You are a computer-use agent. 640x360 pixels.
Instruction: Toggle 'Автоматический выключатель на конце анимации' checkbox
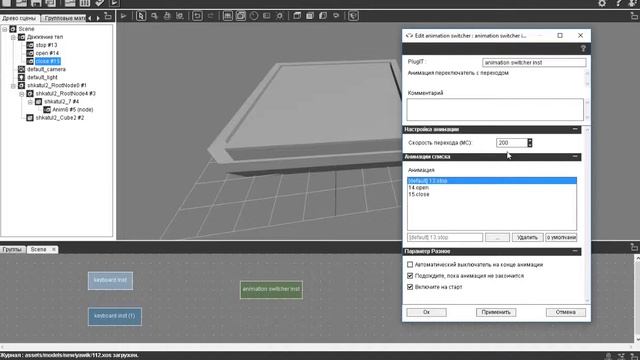pyautogui.click(x=410, y=264)
